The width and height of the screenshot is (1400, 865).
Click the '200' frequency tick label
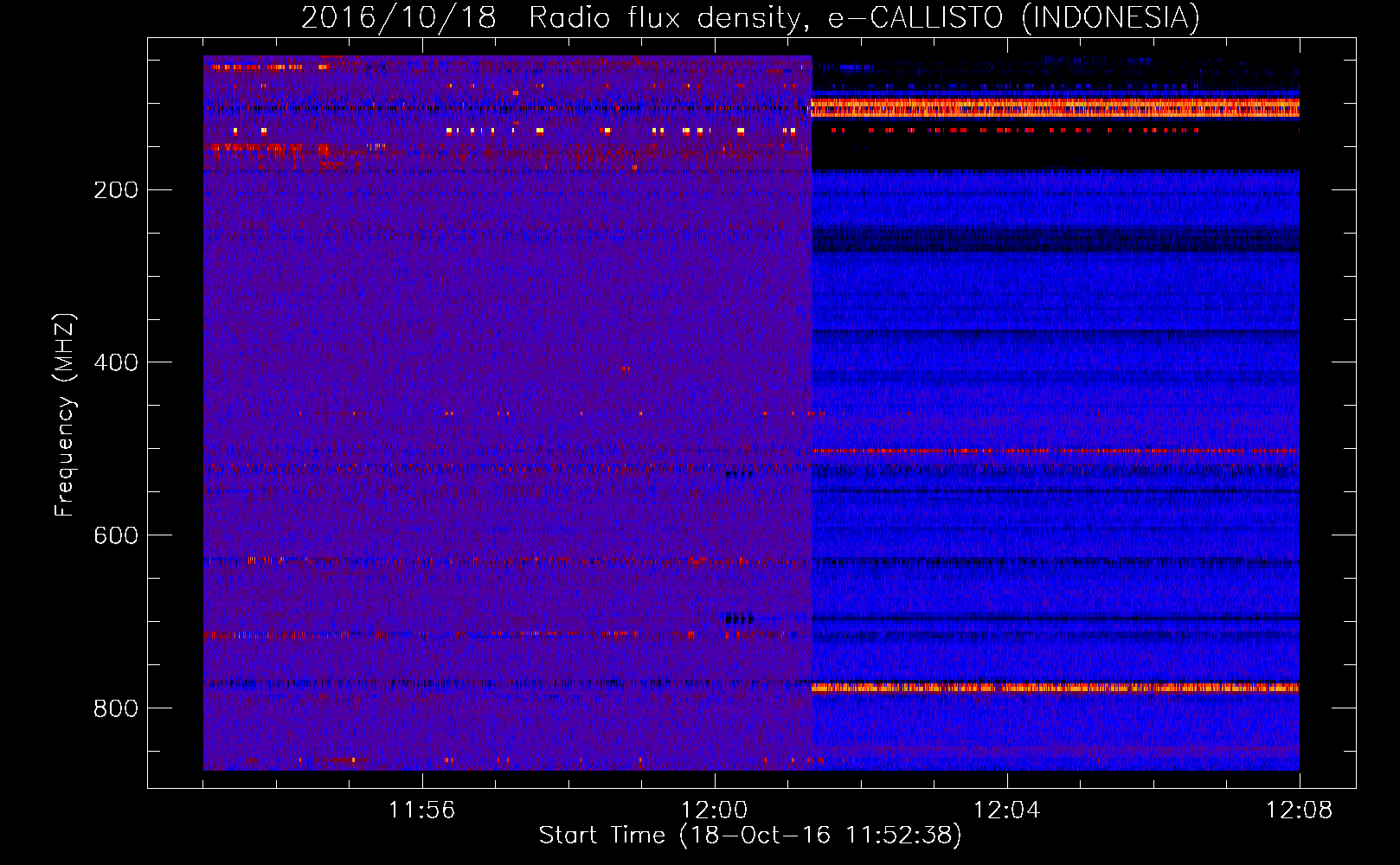click(116, 190)
